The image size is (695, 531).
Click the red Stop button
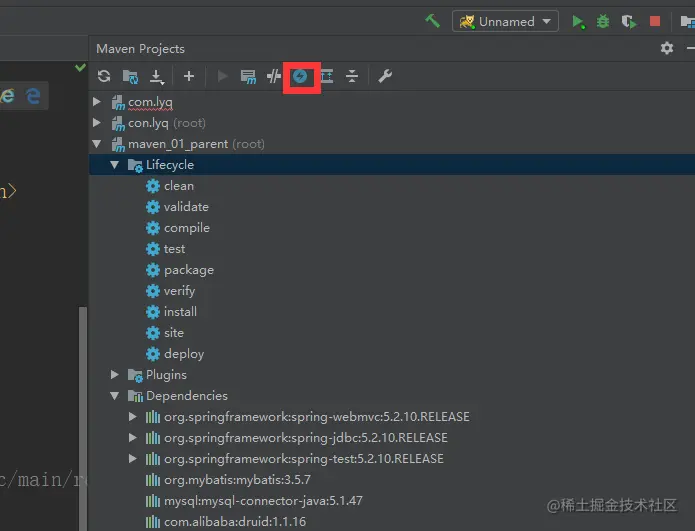pyautogui.click(x=655, y=21)
